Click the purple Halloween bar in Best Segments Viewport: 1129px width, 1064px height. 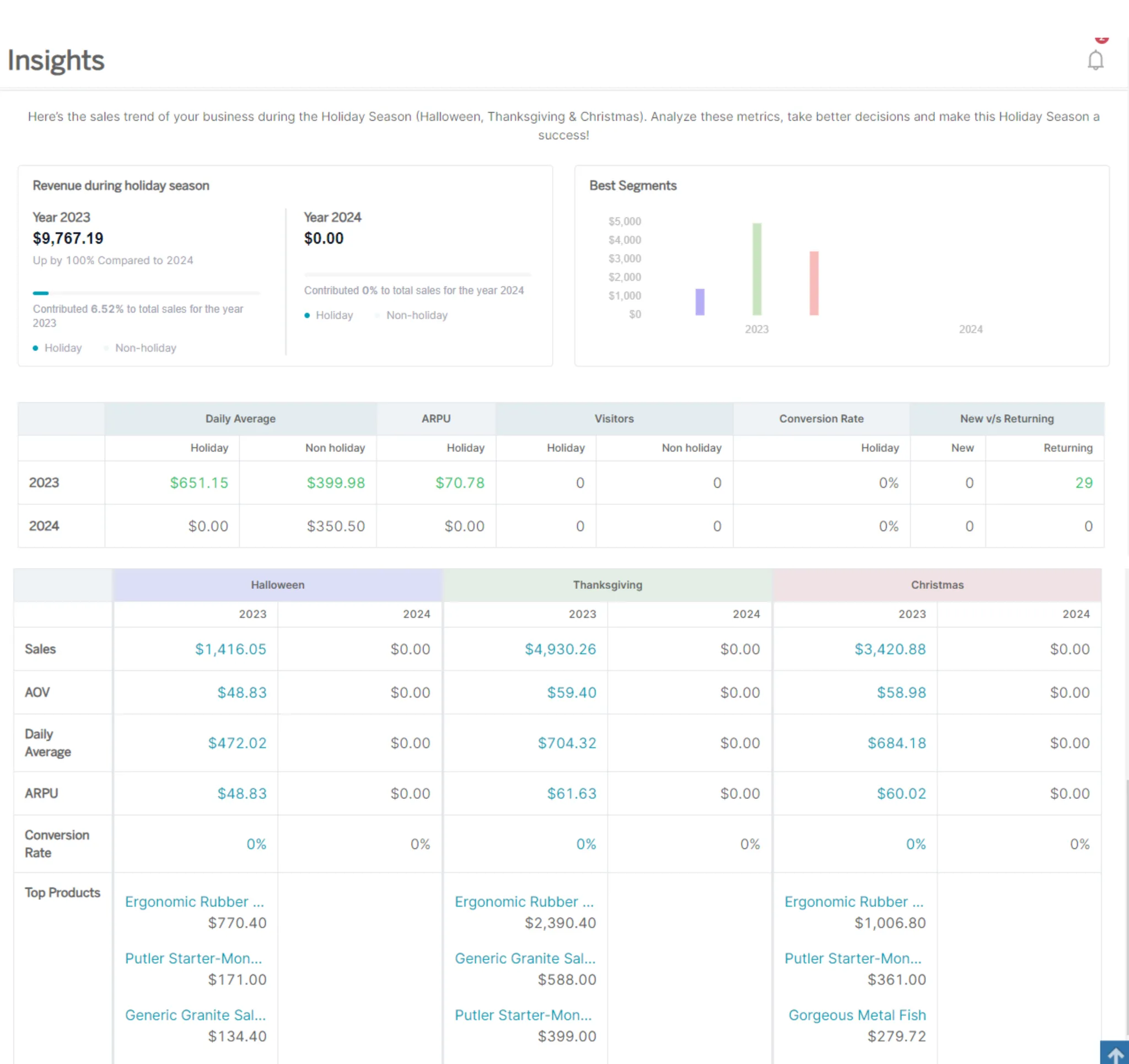(700, 302)
